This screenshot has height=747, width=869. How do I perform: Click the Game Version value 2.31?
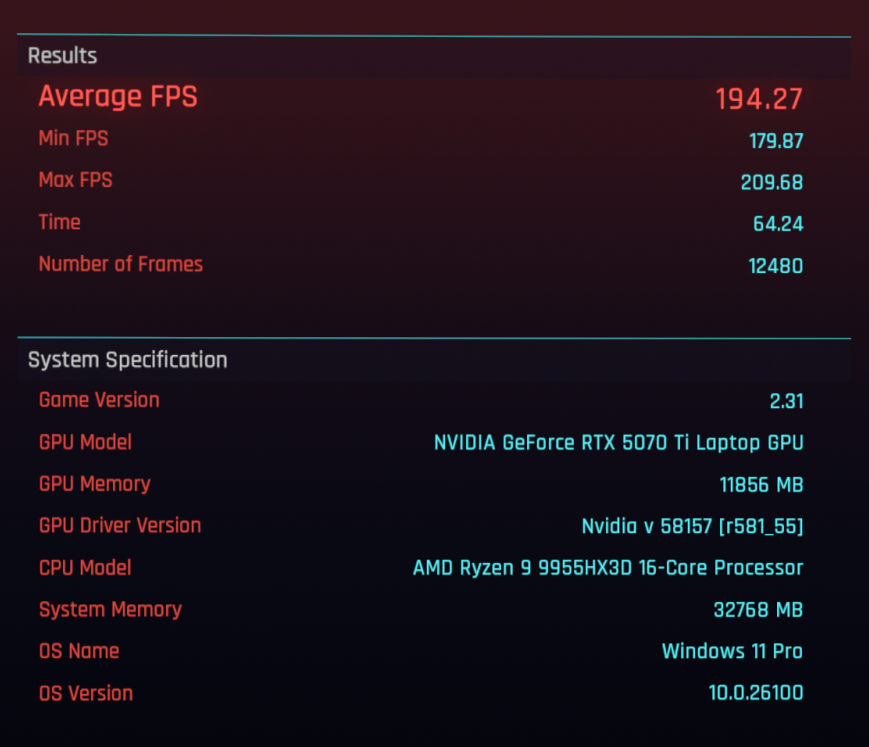(786, 401)
